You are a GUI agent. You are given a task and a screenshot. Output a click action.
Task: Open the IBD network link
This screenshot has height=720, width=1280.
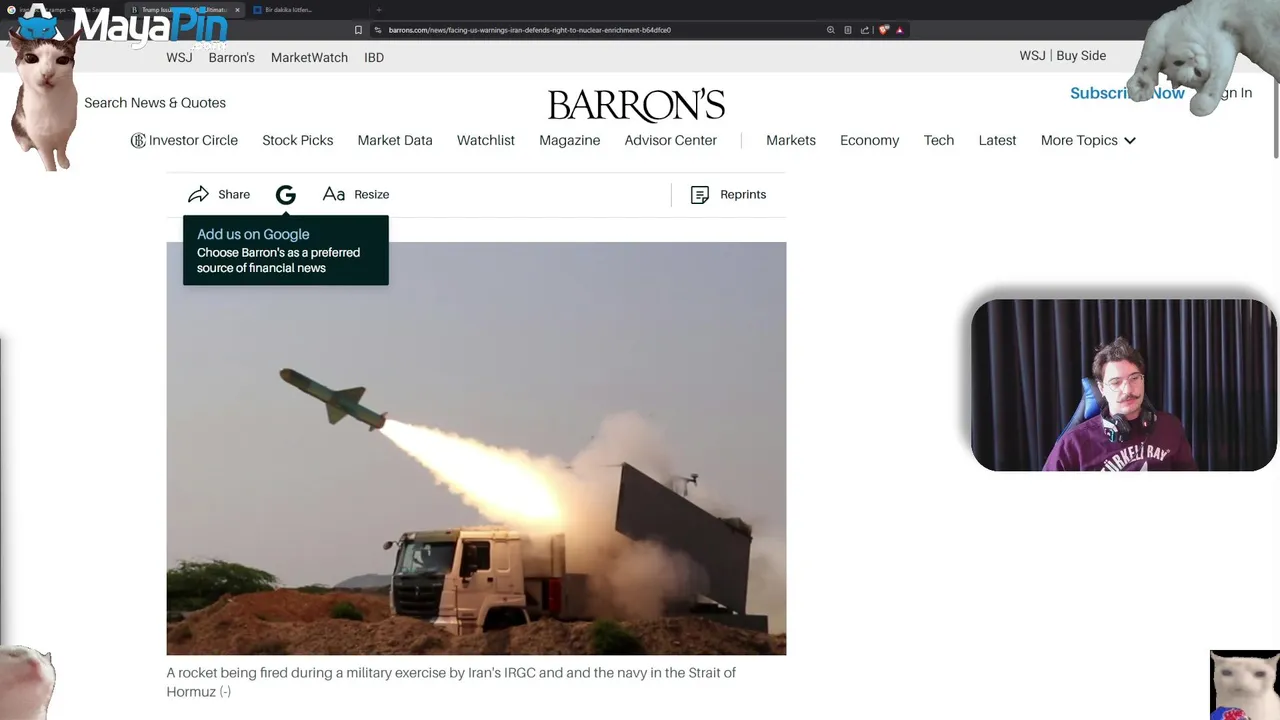click(x=374, y=58)
